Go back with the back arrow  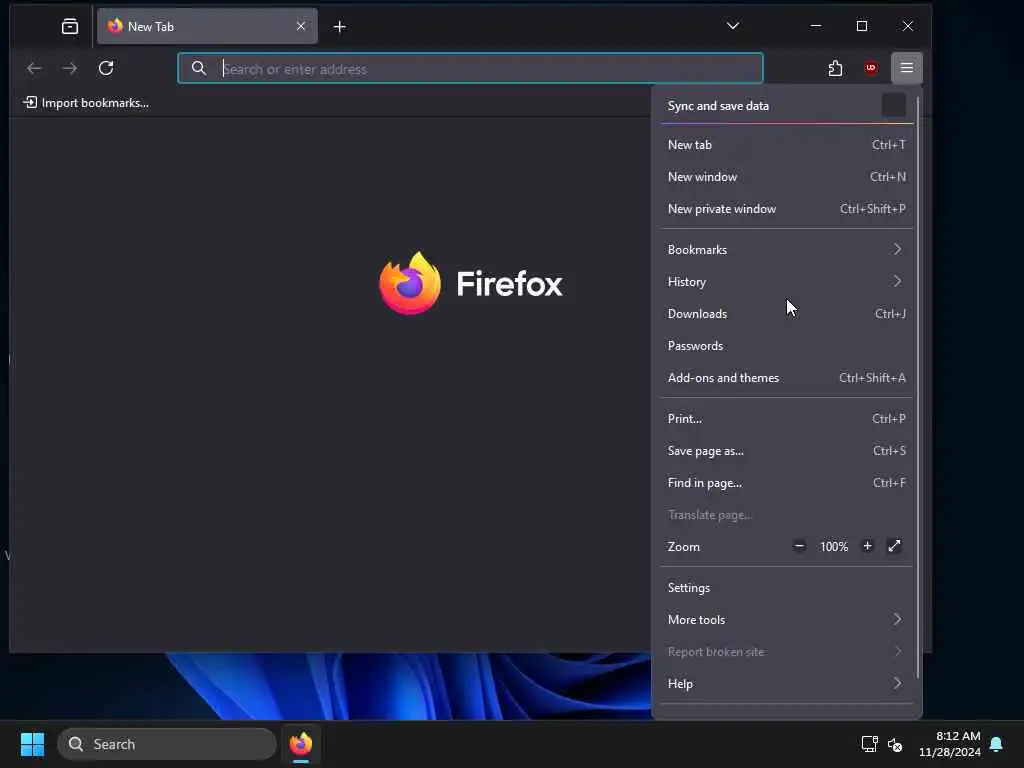[34, 68]
